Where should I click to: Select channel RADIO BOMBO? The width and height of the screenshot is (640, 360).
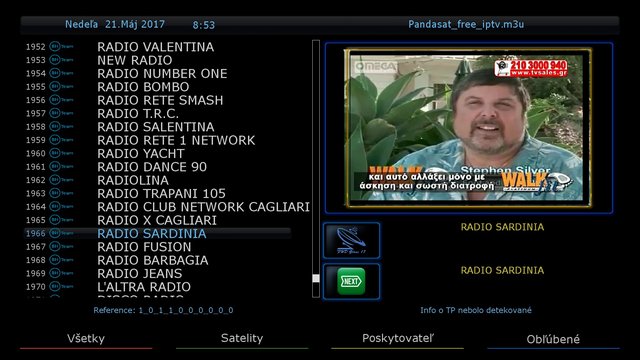pyautogui.click(x=143, y=87)
